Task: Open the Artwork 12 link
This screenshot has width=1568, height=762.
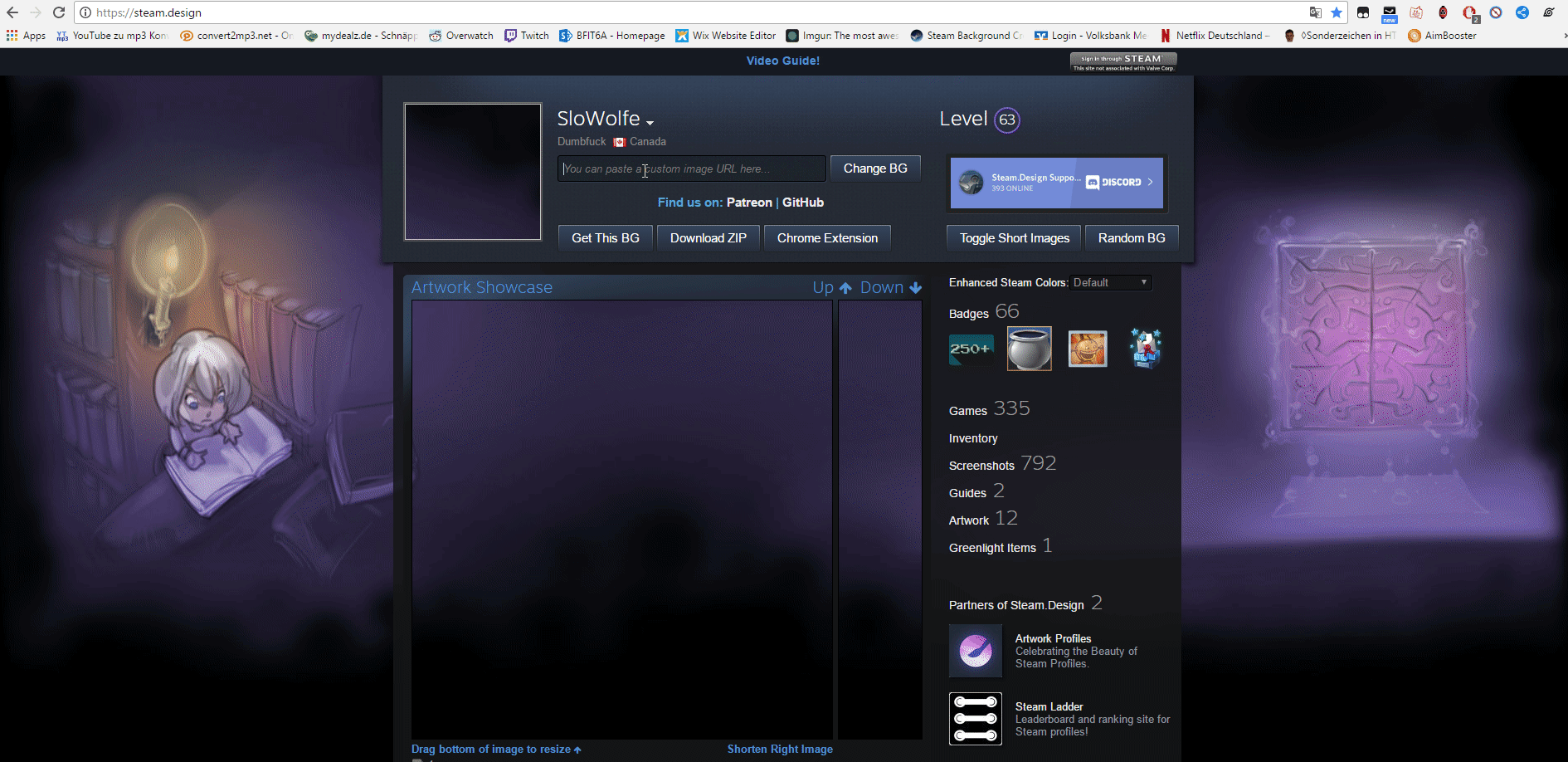Action: (983, 518)
